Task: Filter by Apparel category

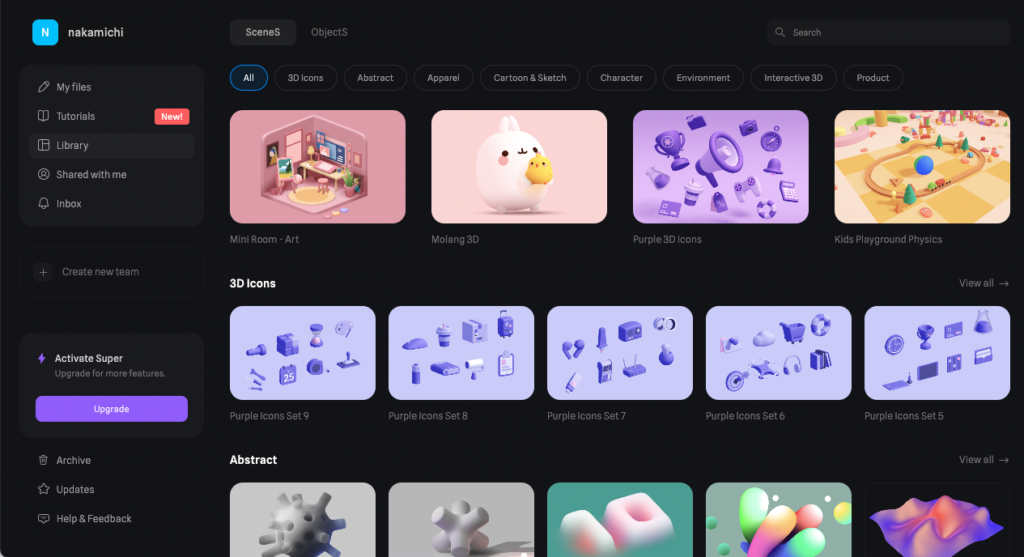Action: pos(443,78)
